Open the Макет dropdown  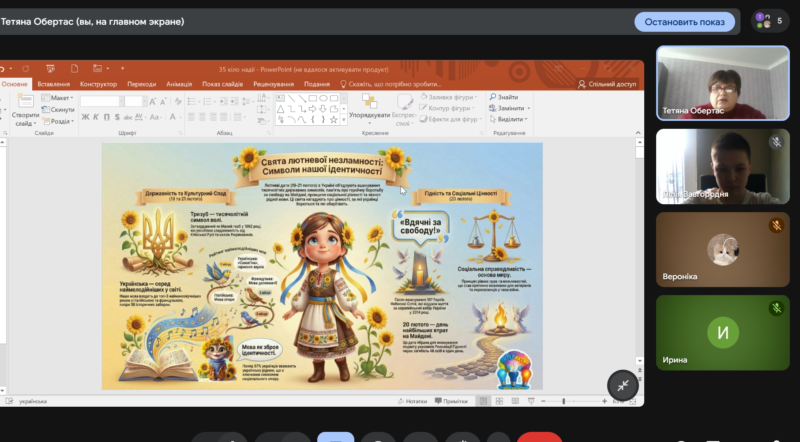coord(60,98)
